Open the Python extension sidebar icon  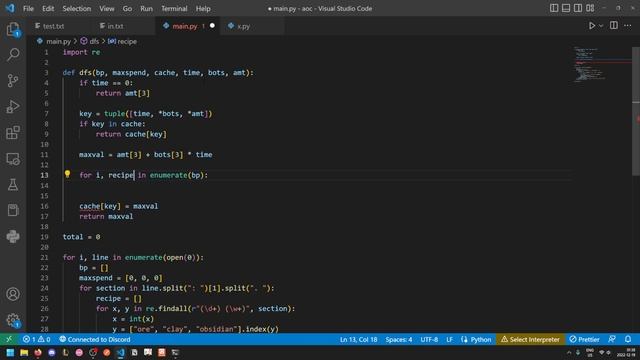13,236
